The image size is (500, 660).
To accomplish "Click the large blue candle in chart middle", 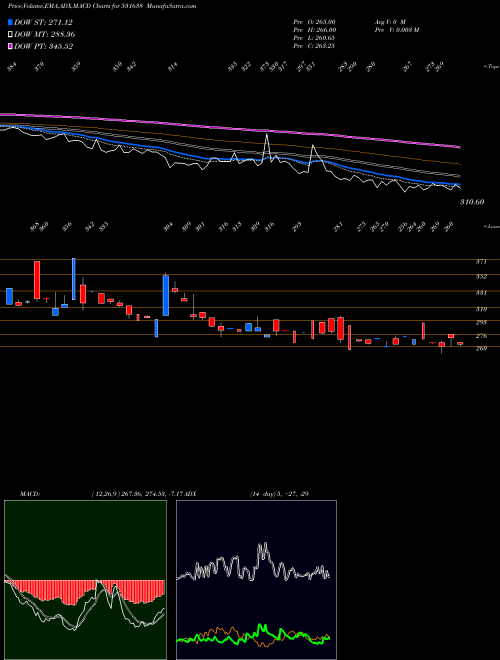I will pyautogui.click(x=166, y=295).
